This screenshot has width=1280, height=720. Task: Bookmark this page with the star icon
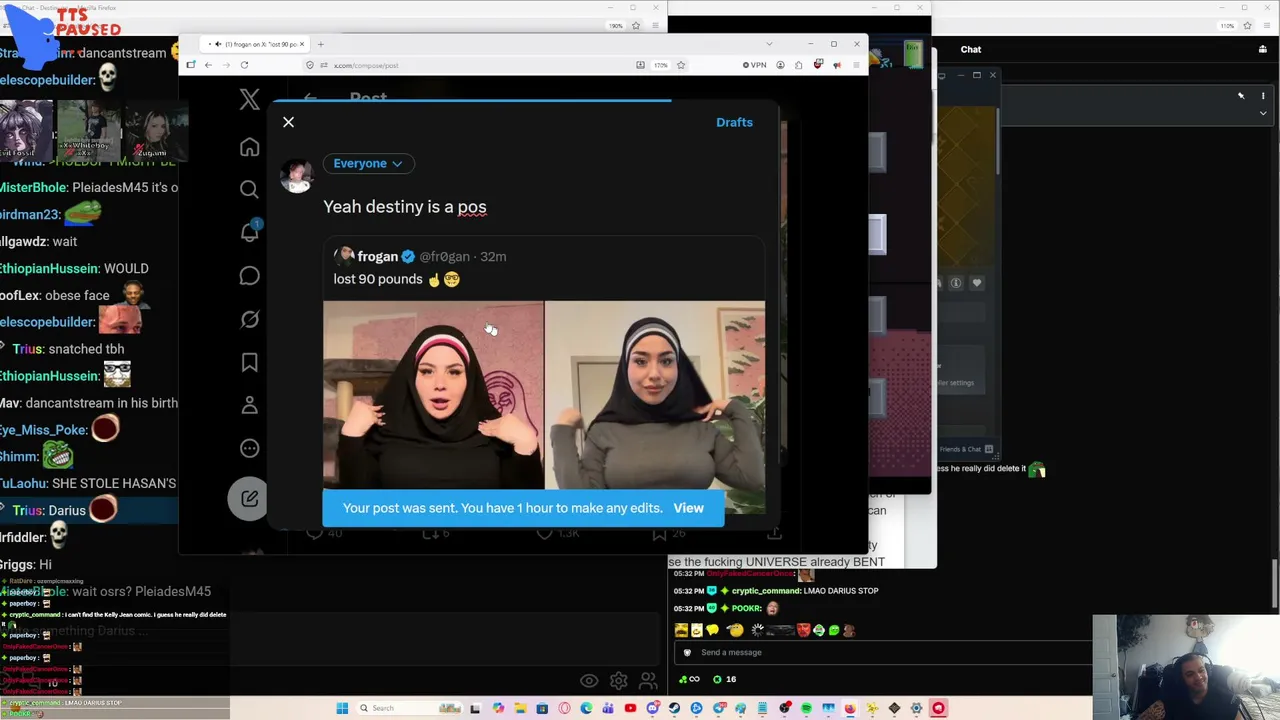pos(681,65)
